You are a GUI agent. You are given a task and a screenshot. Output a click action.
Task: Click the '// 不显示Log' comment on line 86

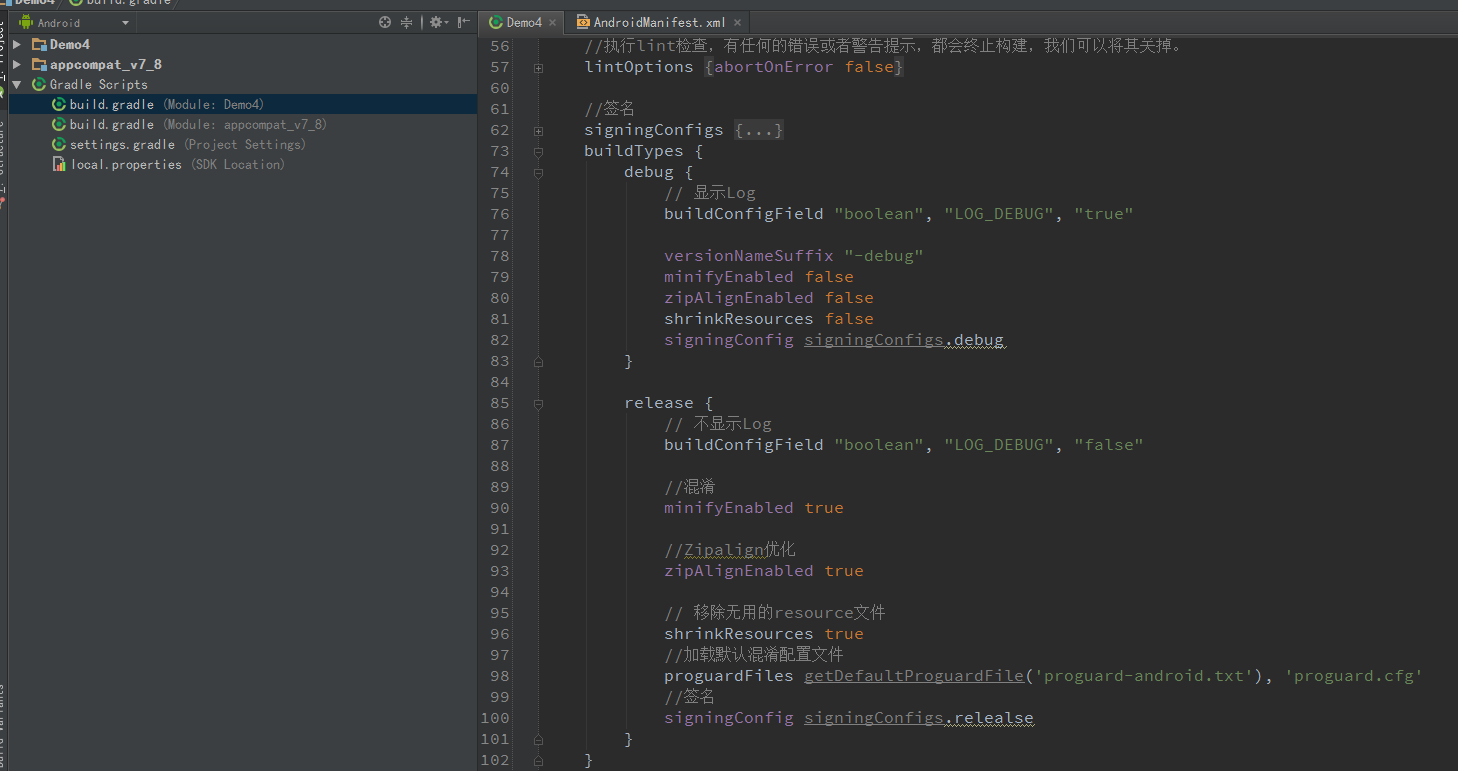718,424
